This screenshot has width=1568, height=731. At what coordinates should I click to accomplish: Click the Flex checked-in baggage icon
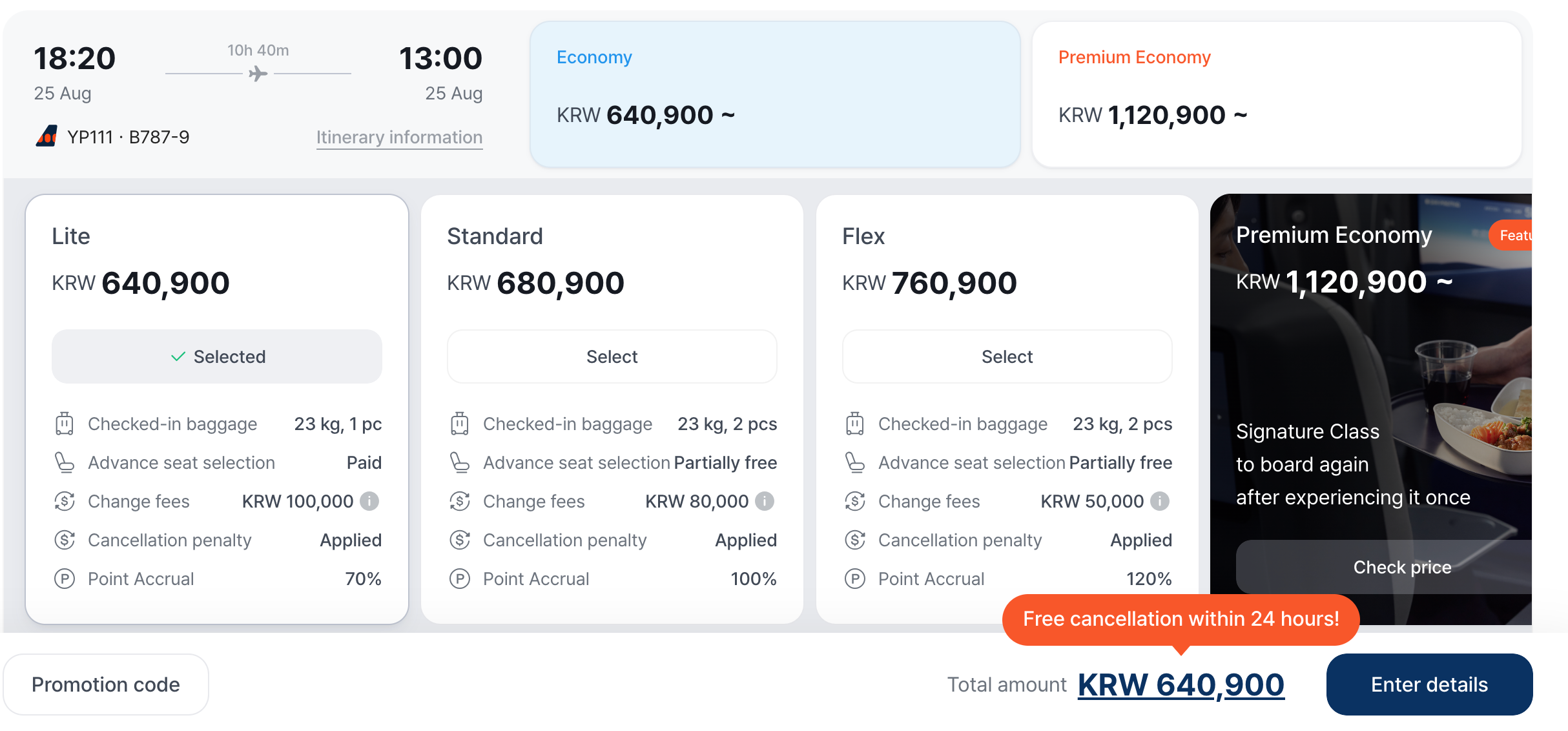click(855, 424)
